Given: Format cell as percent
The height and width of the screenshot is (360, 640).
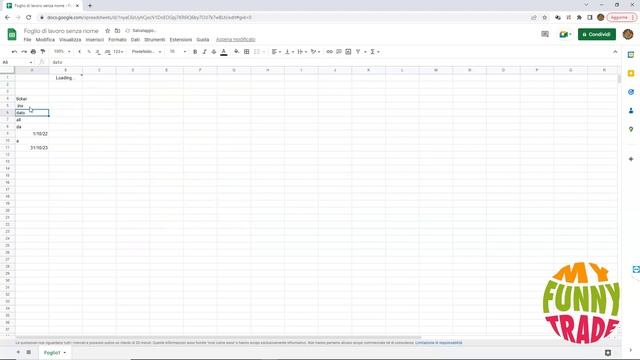Looking at the screenshot, I should pyautogui.click(x=89, y=52).
